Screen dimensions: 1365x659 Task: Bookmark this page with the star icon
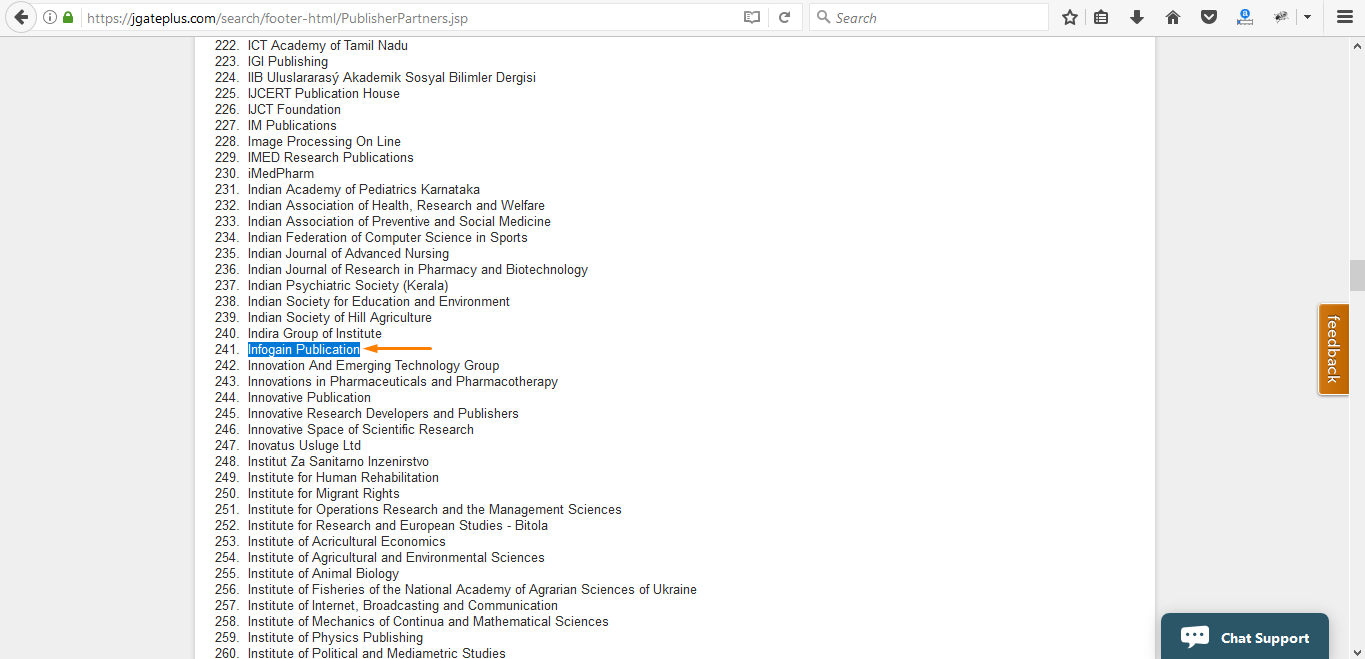point(1070,18)
